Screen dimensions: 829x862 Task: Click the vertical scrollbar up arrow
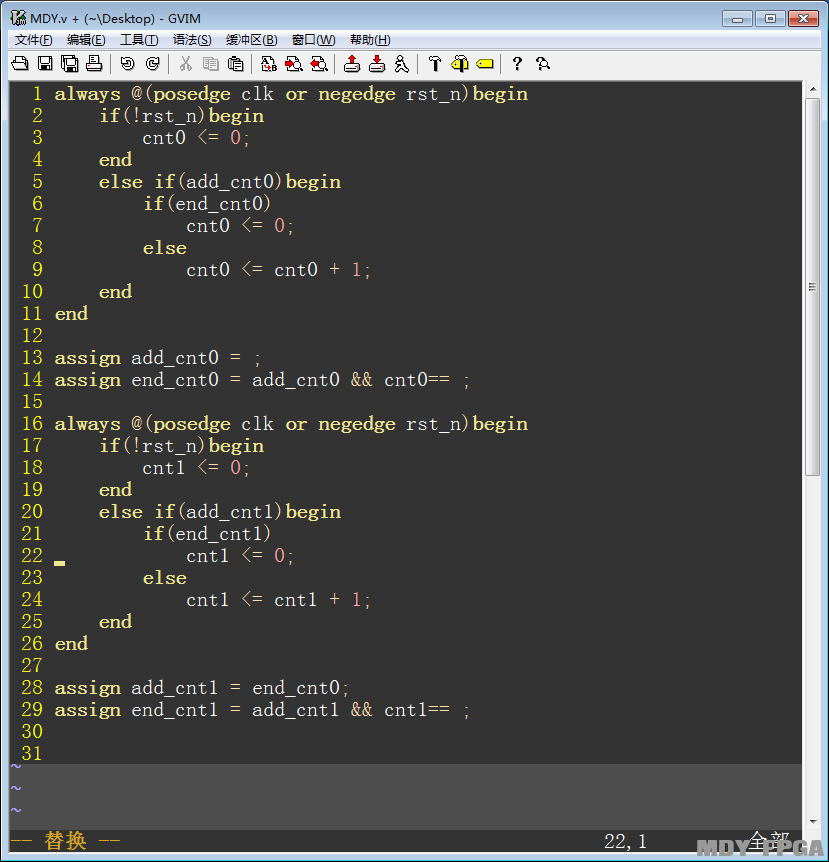pyautogui.click(x=813, y=89)
